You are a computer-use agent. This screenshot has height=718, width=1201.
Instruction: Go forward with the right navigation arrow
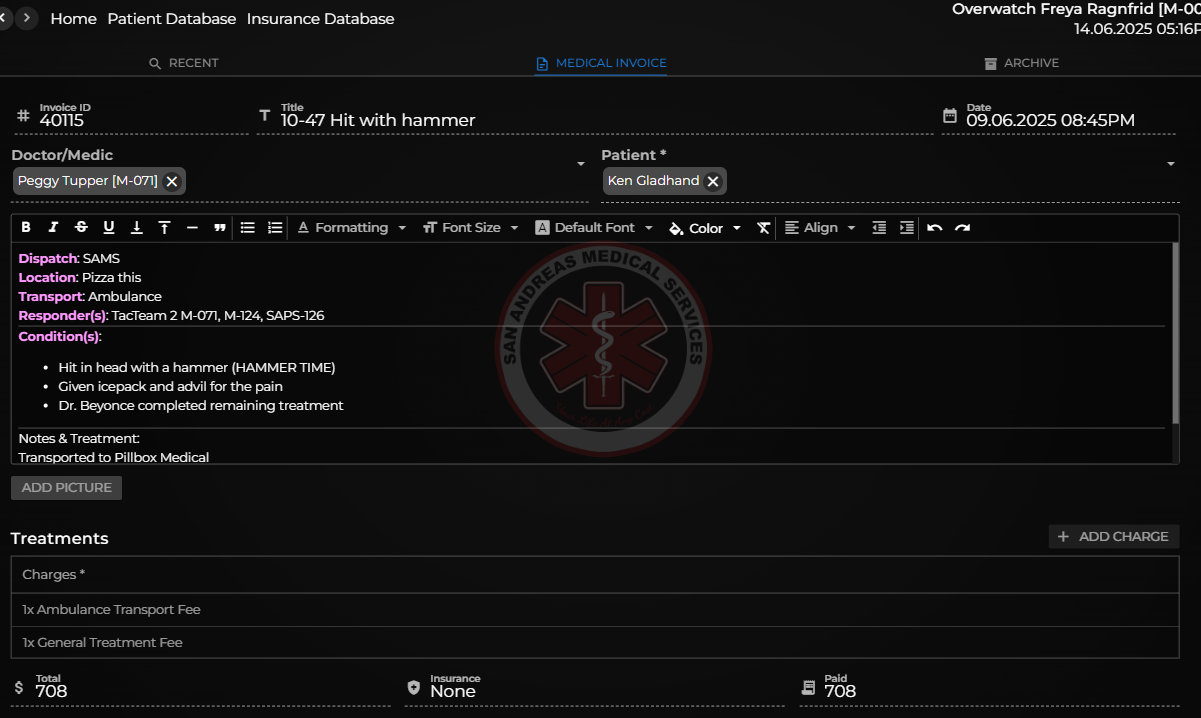pyautogui.click(x=27, y=18)
